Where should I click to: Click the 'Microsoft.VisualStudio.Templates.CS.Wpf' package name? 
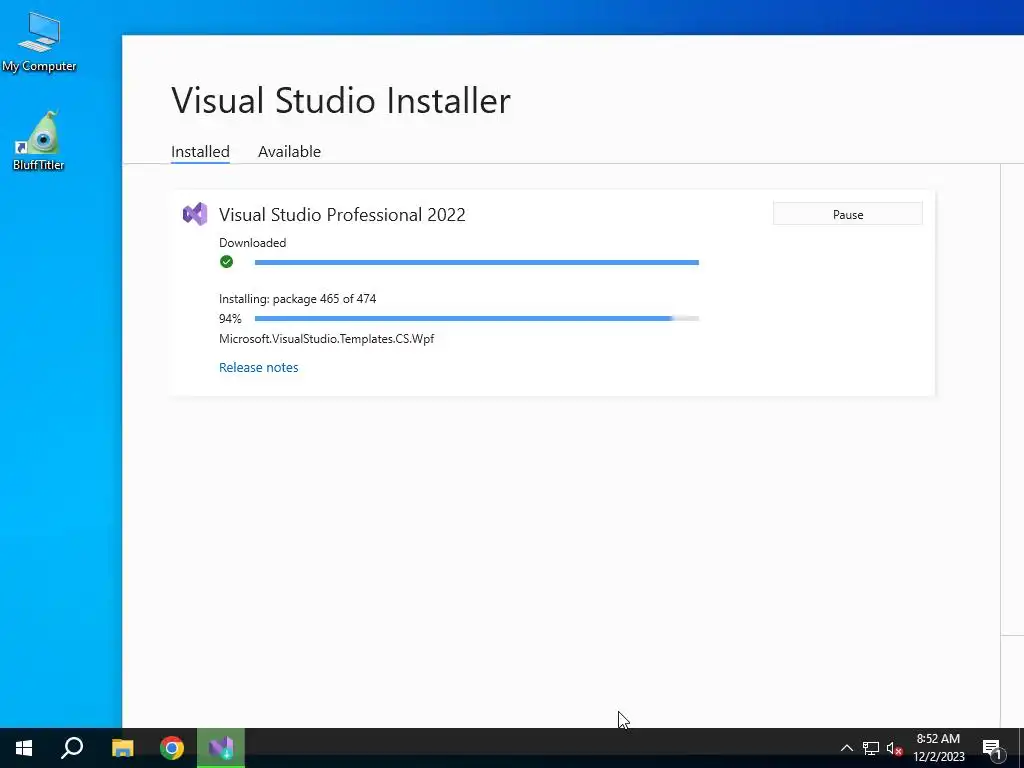coord(327,339)
